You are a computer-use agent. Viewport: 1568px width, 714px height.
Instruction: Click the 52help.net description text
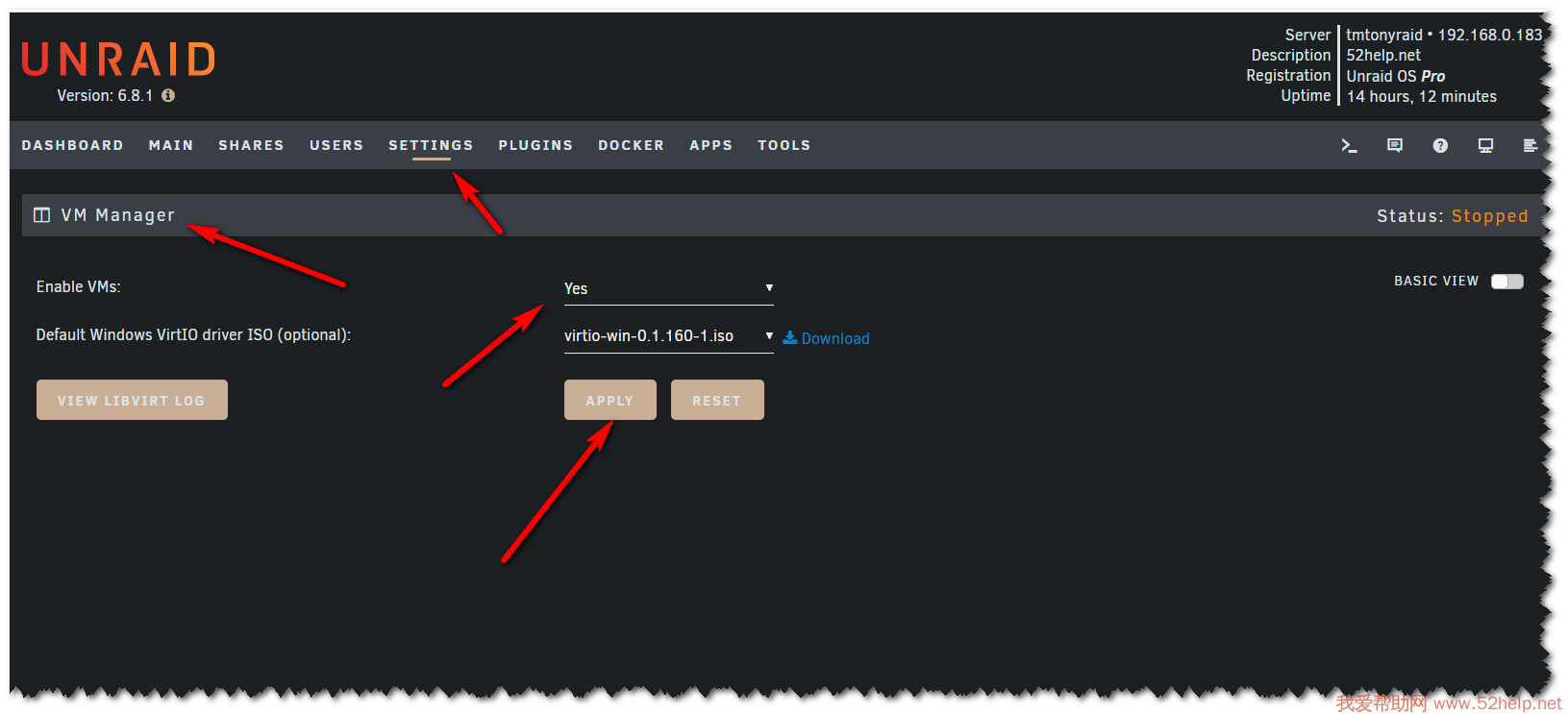(x=1383, y=55)
